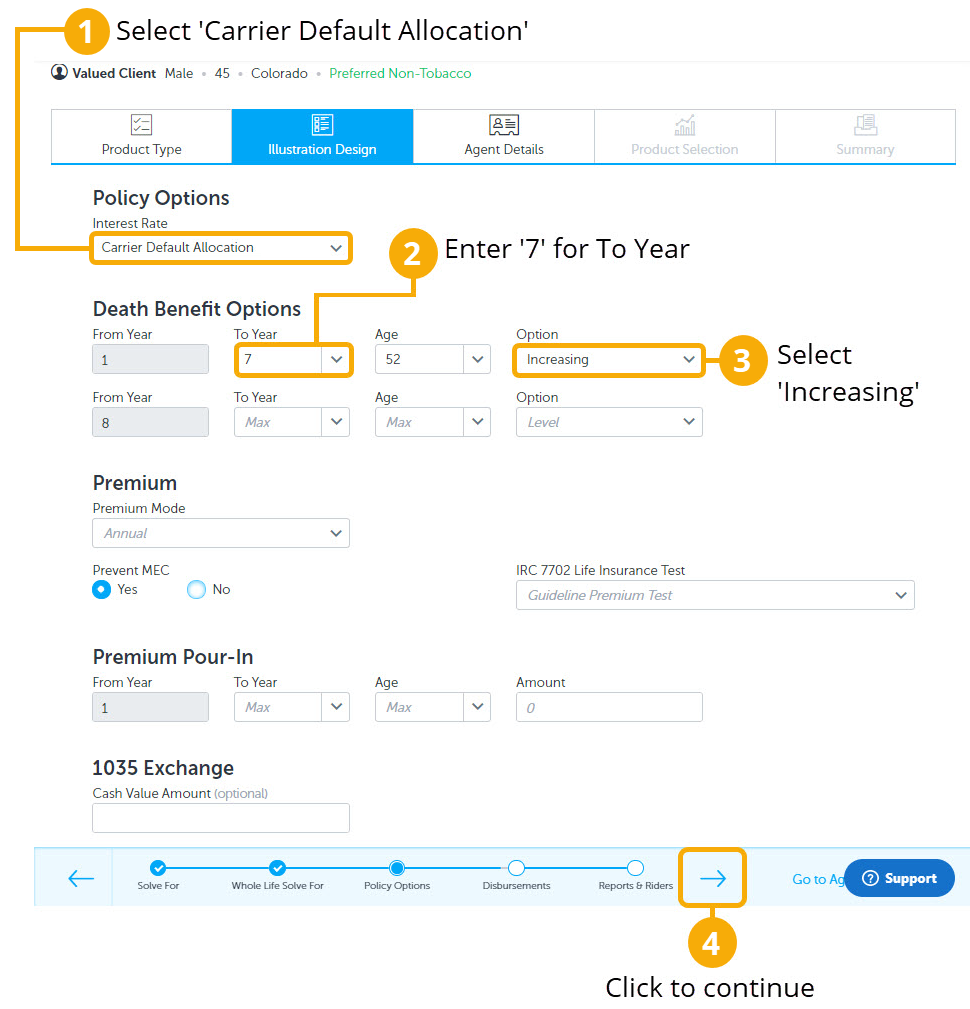Click the back arrow in the bottom bar
Viewport: 970px width, 1009px height.
point(82,877)
